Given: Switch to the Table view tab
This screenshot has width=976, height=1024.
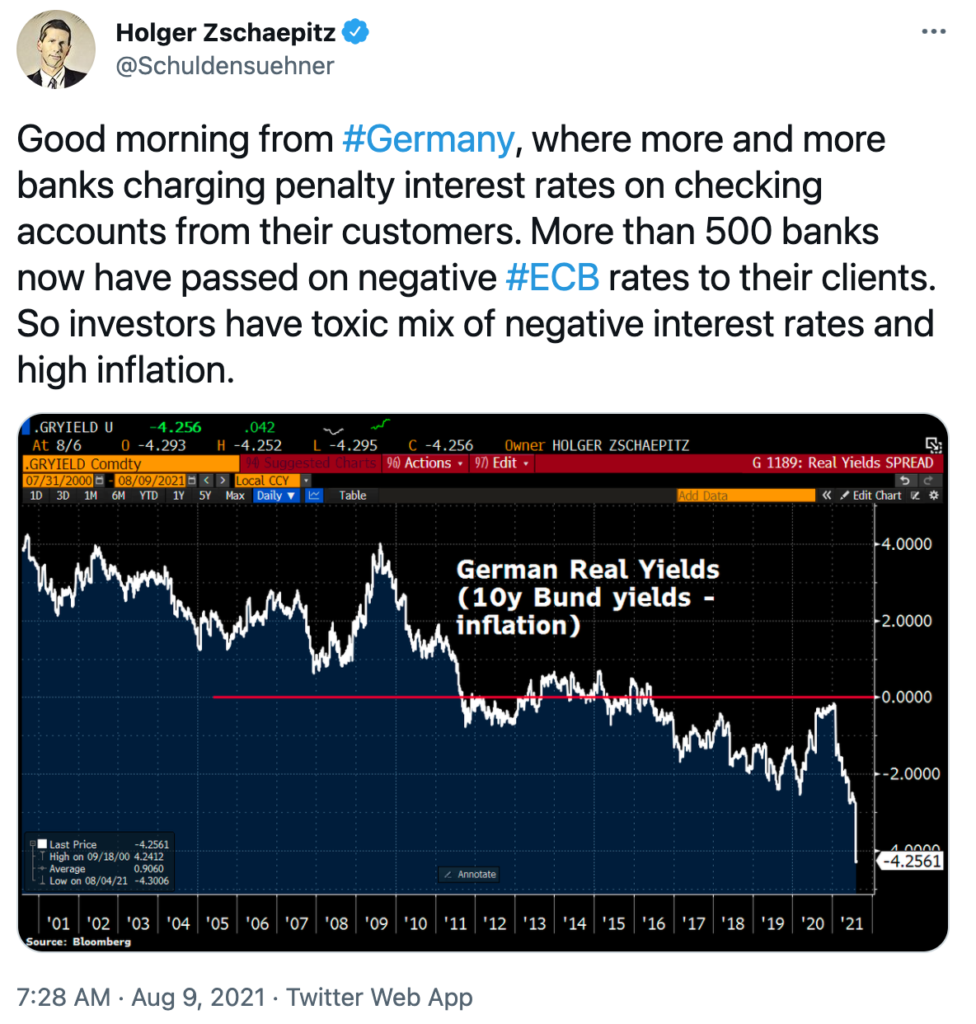Looking at the screenshot, I should 352,496.
